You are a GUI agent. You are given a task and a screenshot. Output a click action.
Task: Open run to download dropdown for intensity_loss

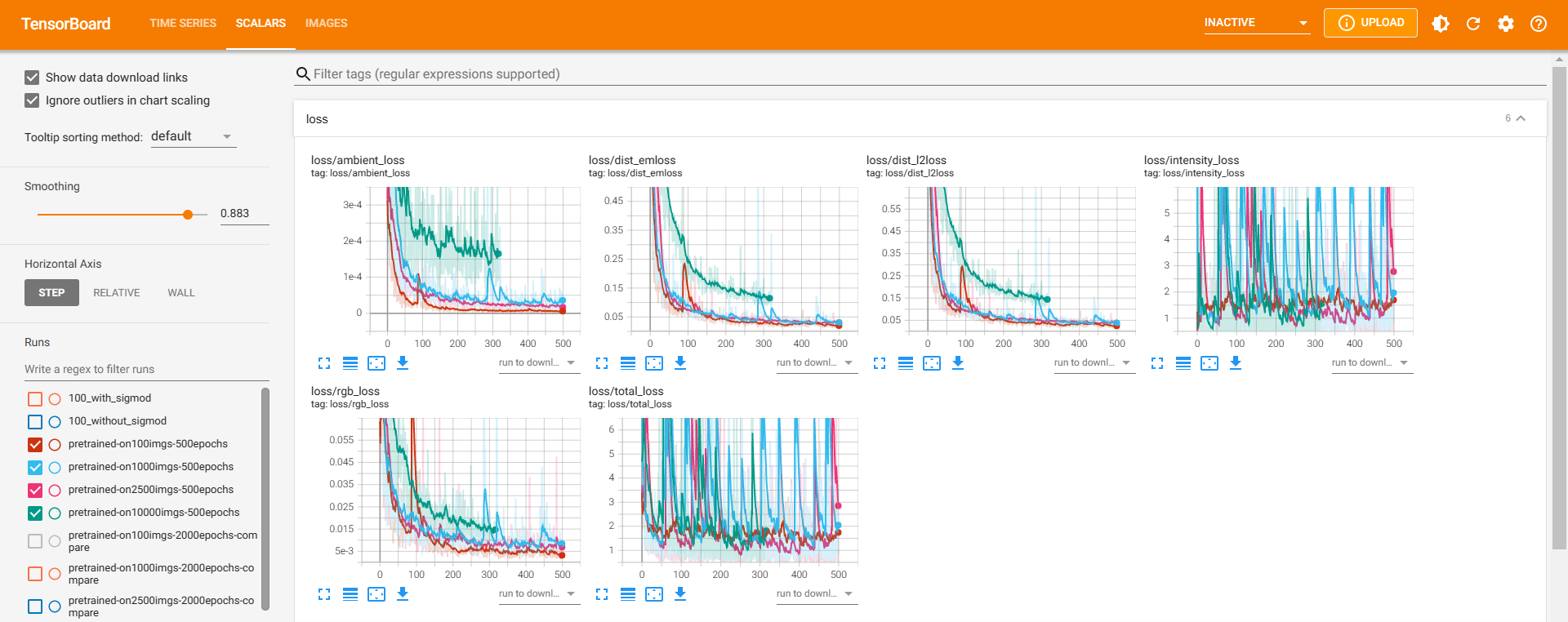[1372, 363]
